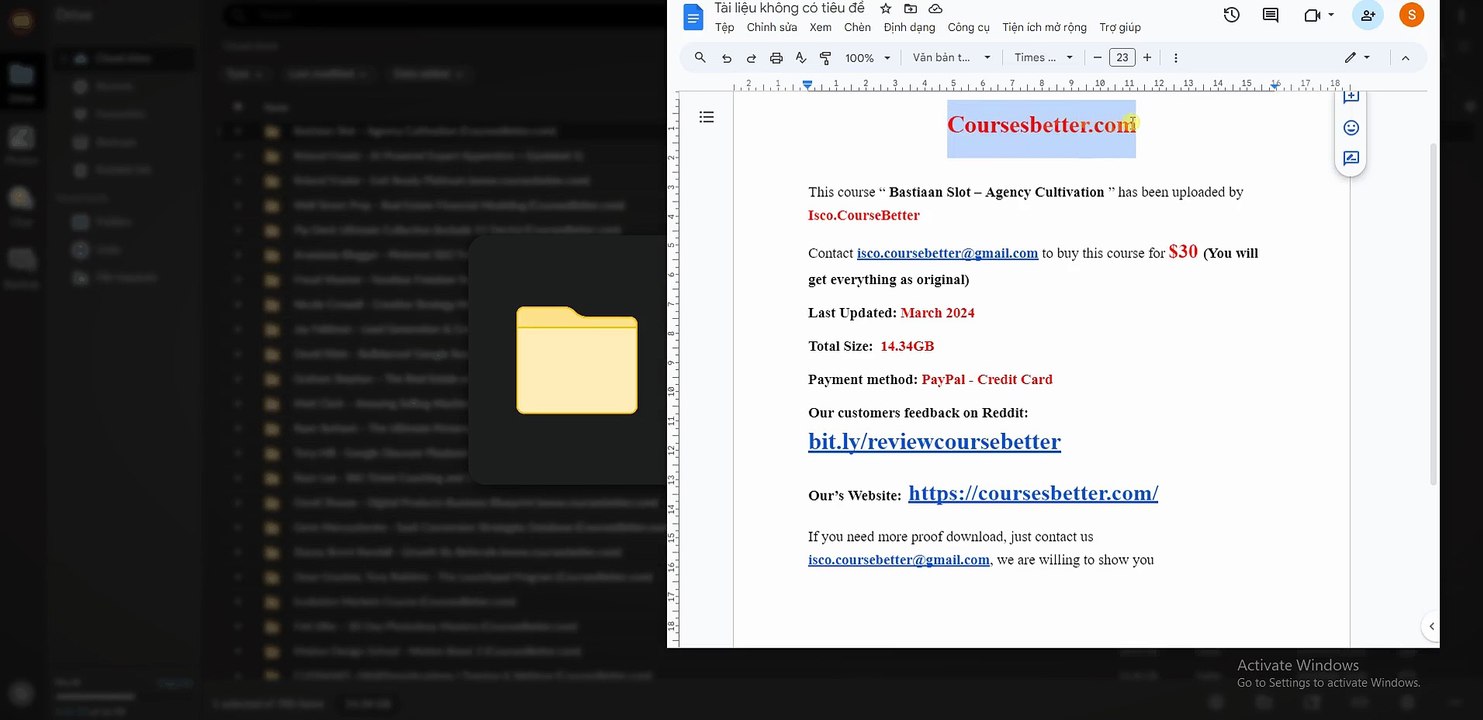Click the large folder thumbnail in Drive window
Viewport: 1483px width, 720px height.
pos(577,360)
